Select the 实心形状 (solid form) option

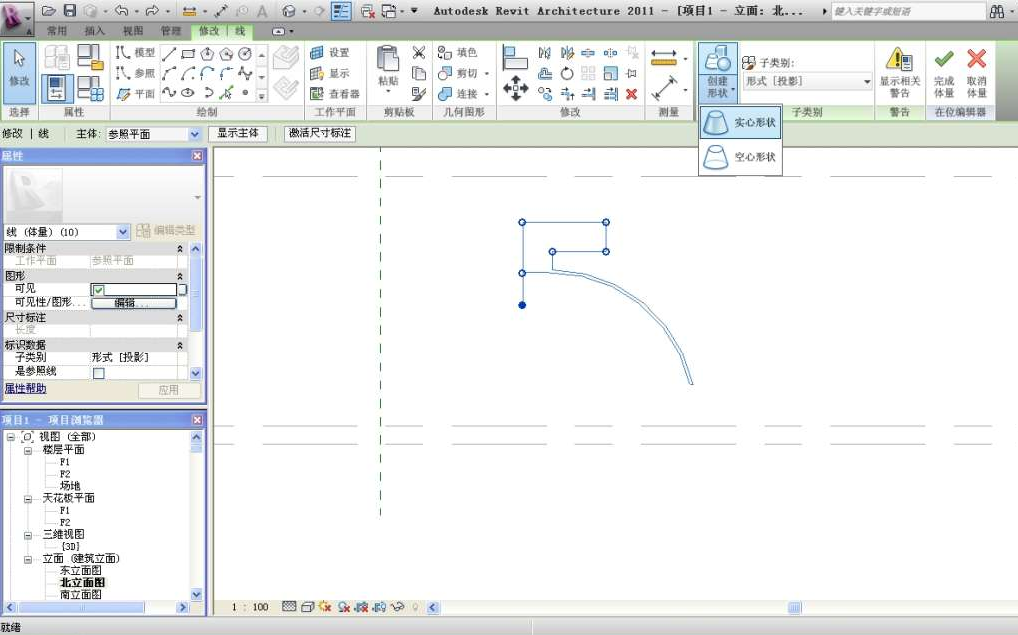click(740, 122)
